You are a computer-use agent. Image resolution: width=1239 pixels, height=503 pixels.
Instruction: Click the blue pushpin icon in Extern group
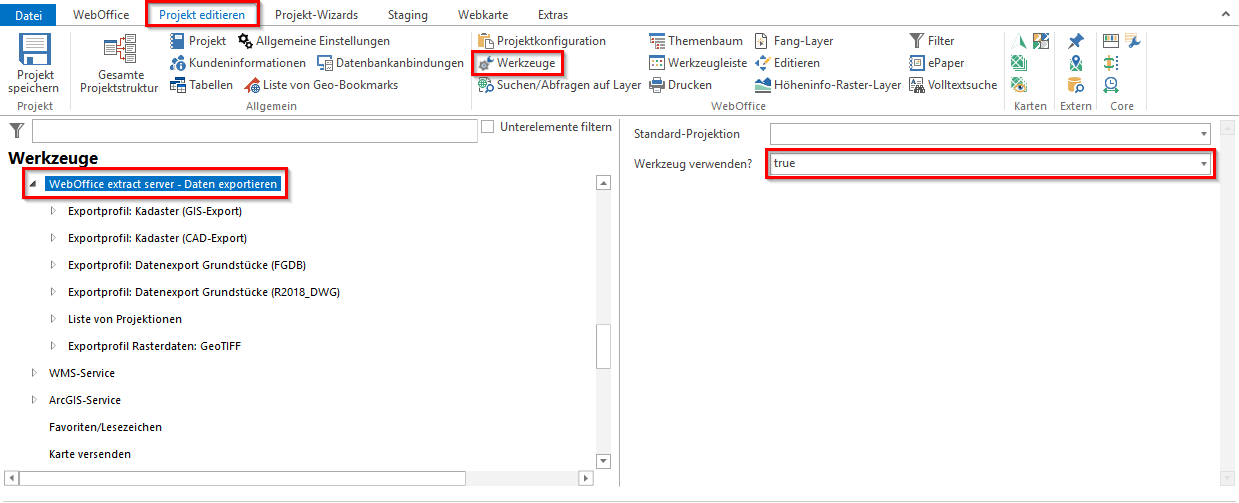(1076, 41)
